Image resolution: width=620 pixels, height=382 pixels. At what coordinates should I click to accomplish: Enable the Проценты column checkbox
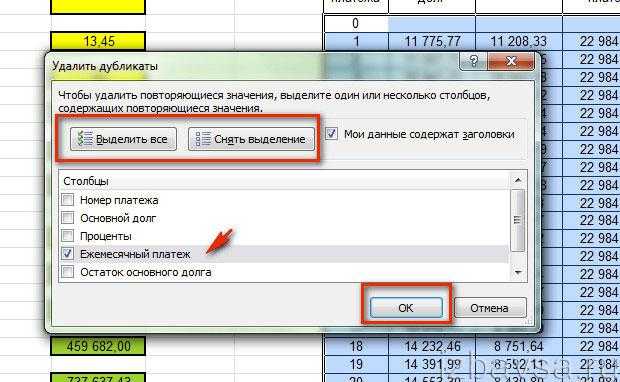[68, 236]
